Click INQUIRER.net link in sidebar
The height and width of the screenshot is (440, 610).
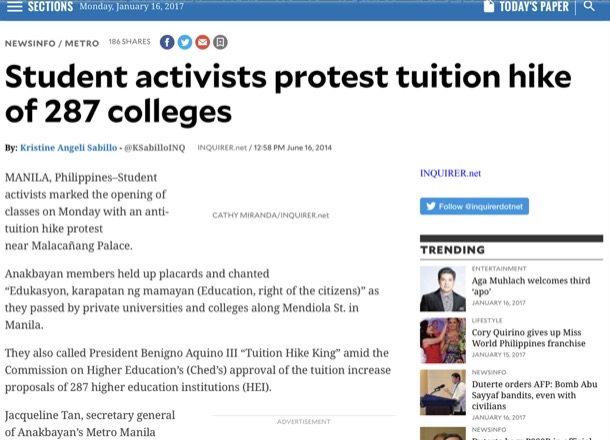(450, 173)
